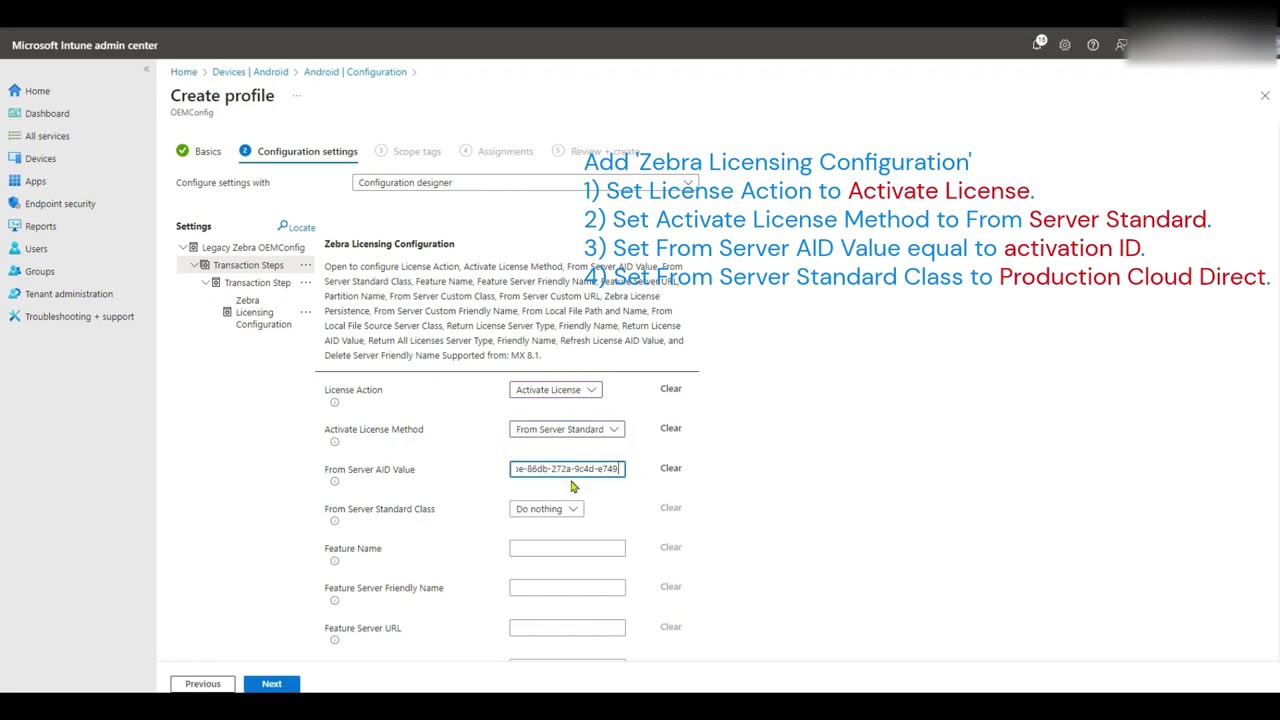The width and height of the screenshot is (1280, 720).
Task: Select the Configuration settings step
Action: point(298,151)
